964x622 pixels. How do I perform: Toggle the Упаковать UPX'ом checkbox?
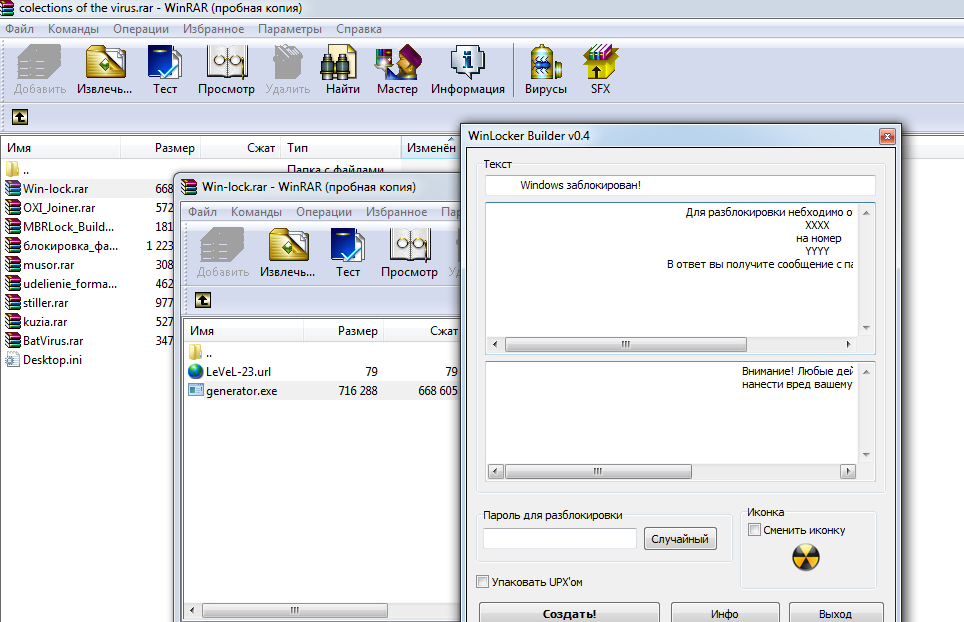pyautogui.click(x=483, y=581)
